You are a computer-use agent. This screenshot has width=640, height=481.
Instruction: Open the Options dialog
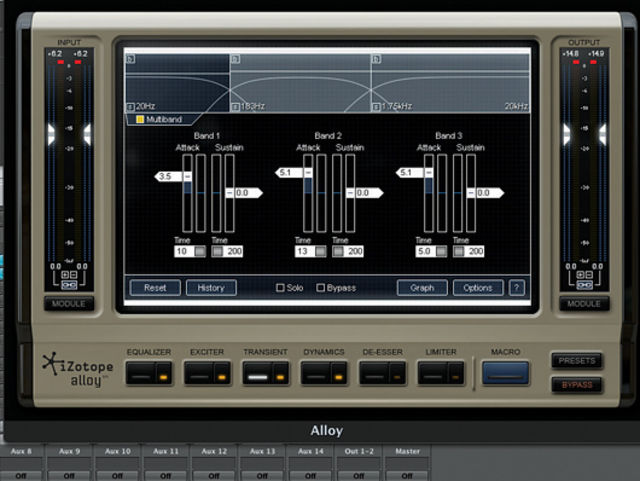[478, 288]
